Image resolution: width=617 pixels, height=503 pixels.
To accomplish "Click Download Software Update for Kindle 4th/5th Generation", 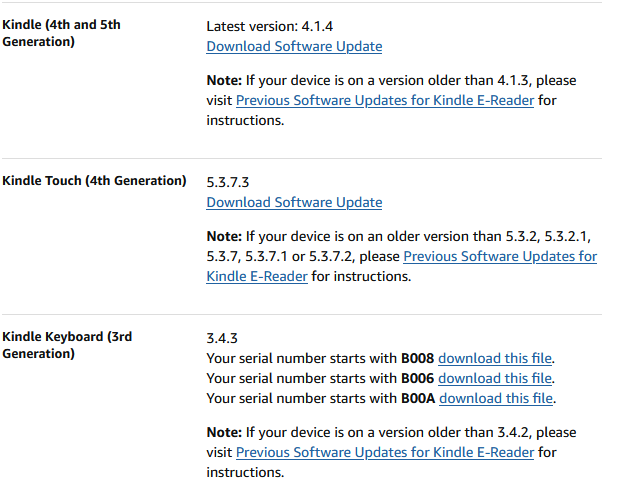I will click(294, 46).
